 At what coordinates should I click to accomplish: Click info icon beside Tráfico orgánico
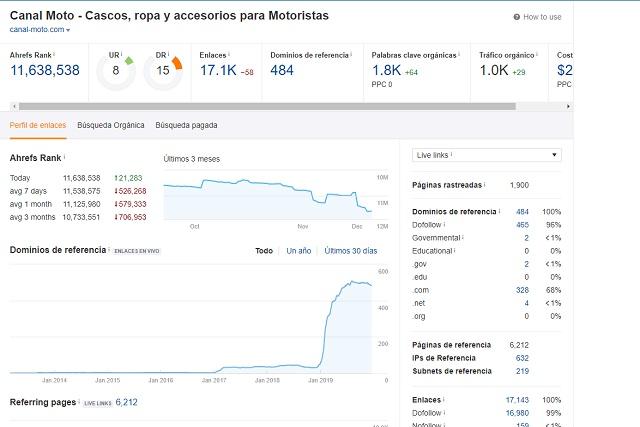click(537, 54)
